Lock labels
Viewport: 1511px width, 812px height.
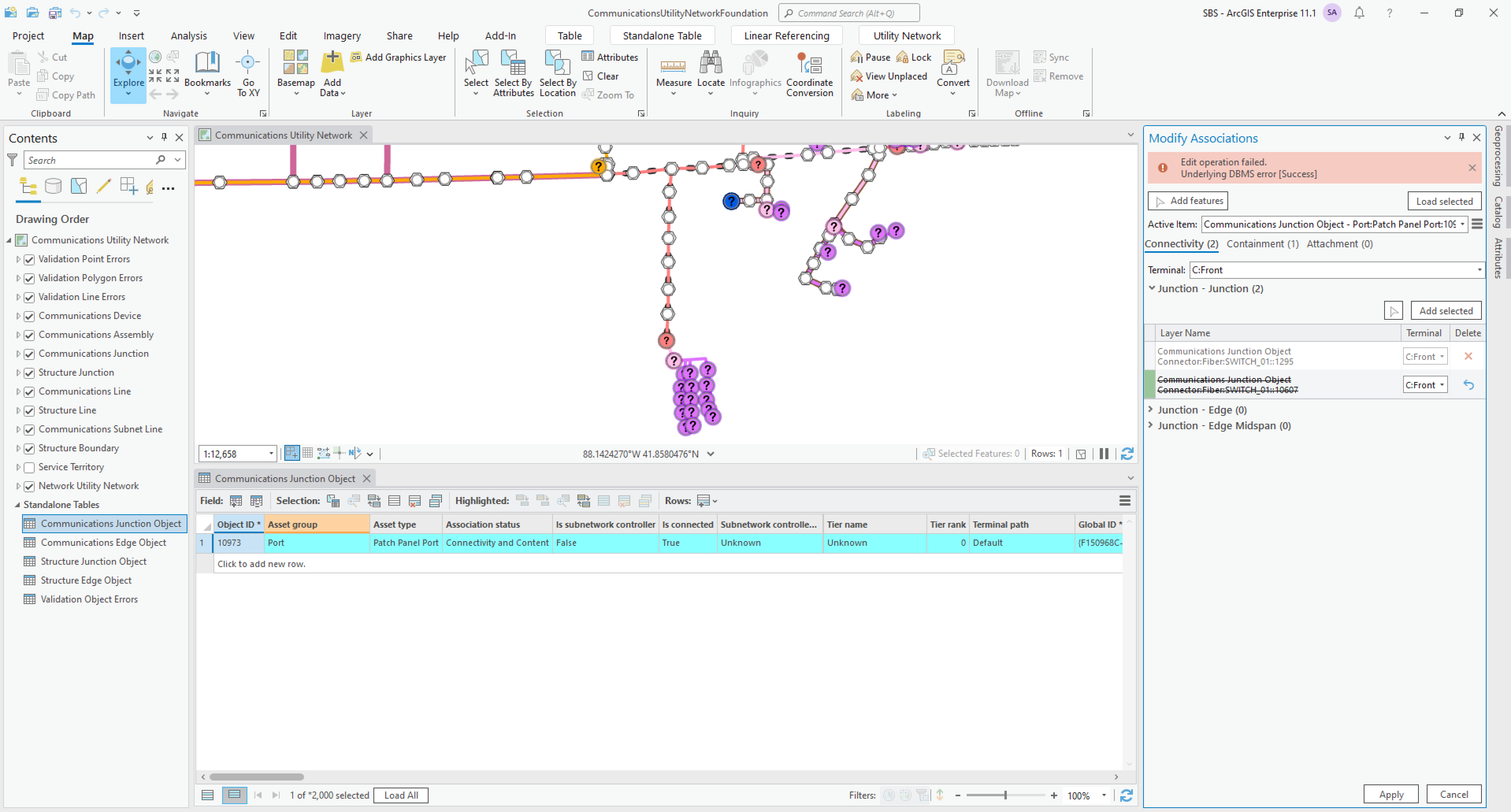click(x=914, y=57)
